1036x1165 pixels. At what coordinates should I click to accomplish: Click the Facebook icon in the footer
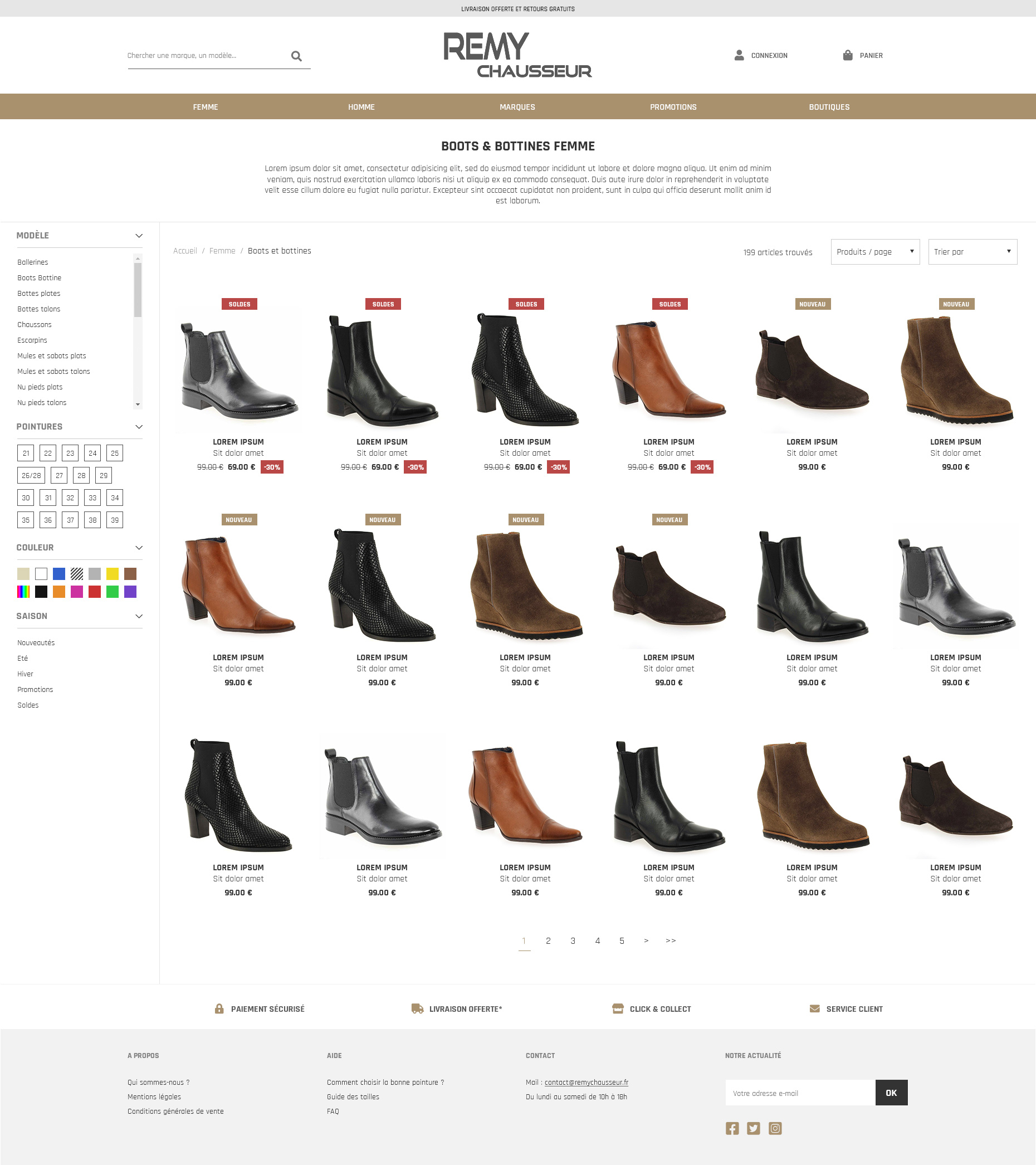(x=732, y=1128)
